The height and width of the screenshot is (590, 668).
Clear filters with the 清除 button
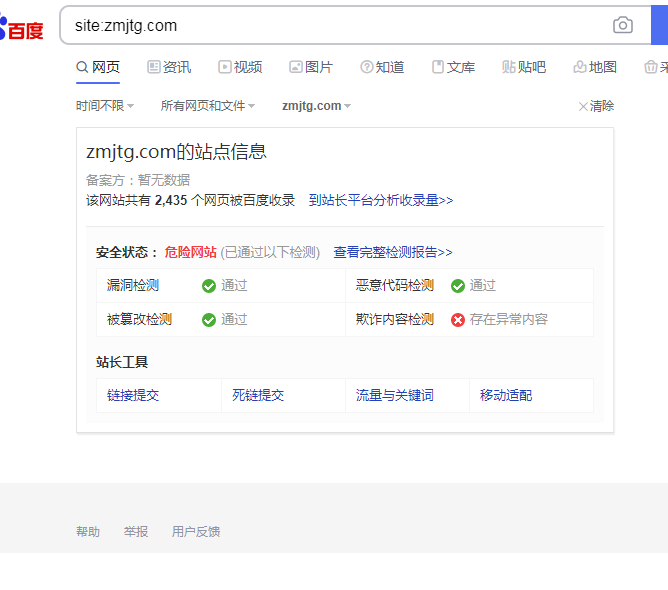[x=596, y=106]
